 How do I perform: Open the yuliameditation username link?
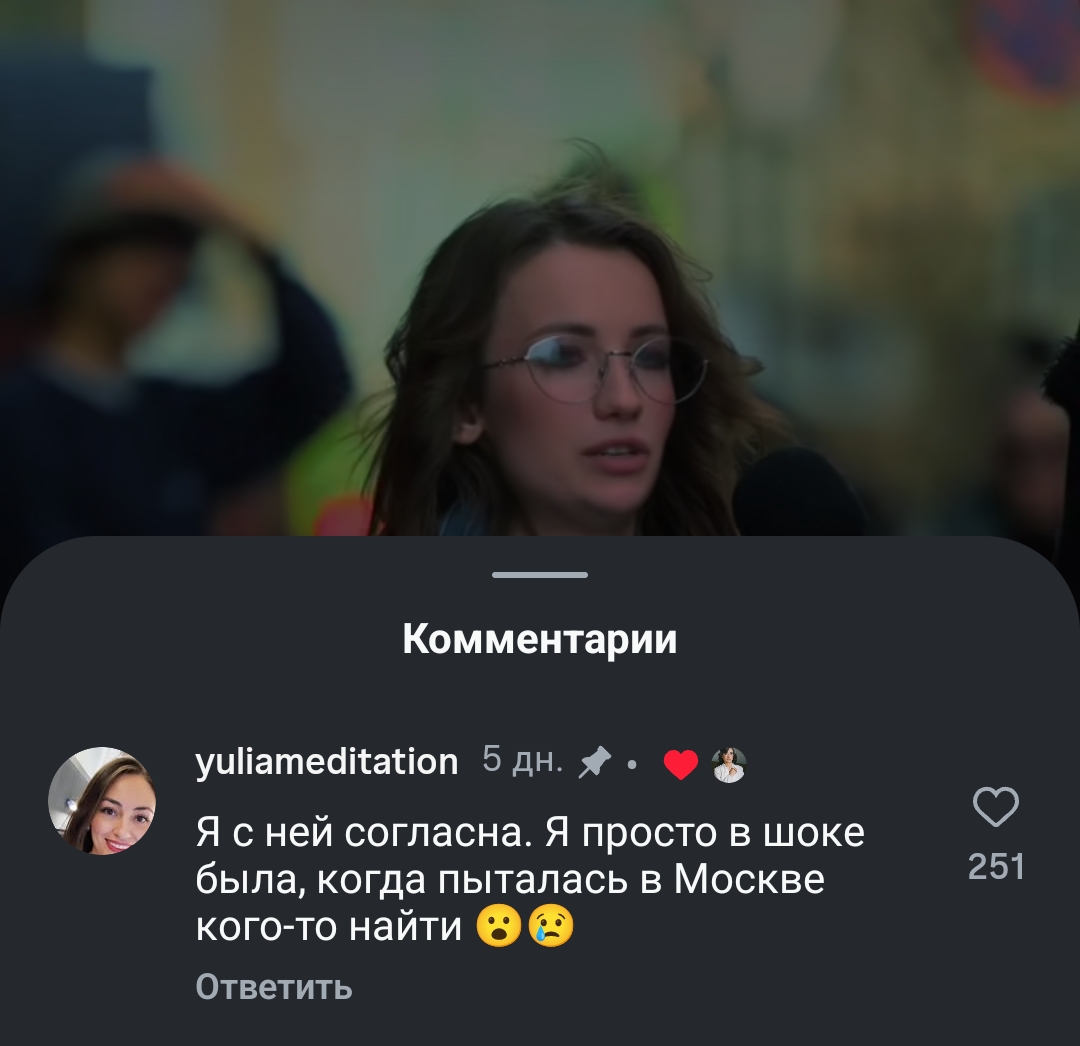point(327,762)
